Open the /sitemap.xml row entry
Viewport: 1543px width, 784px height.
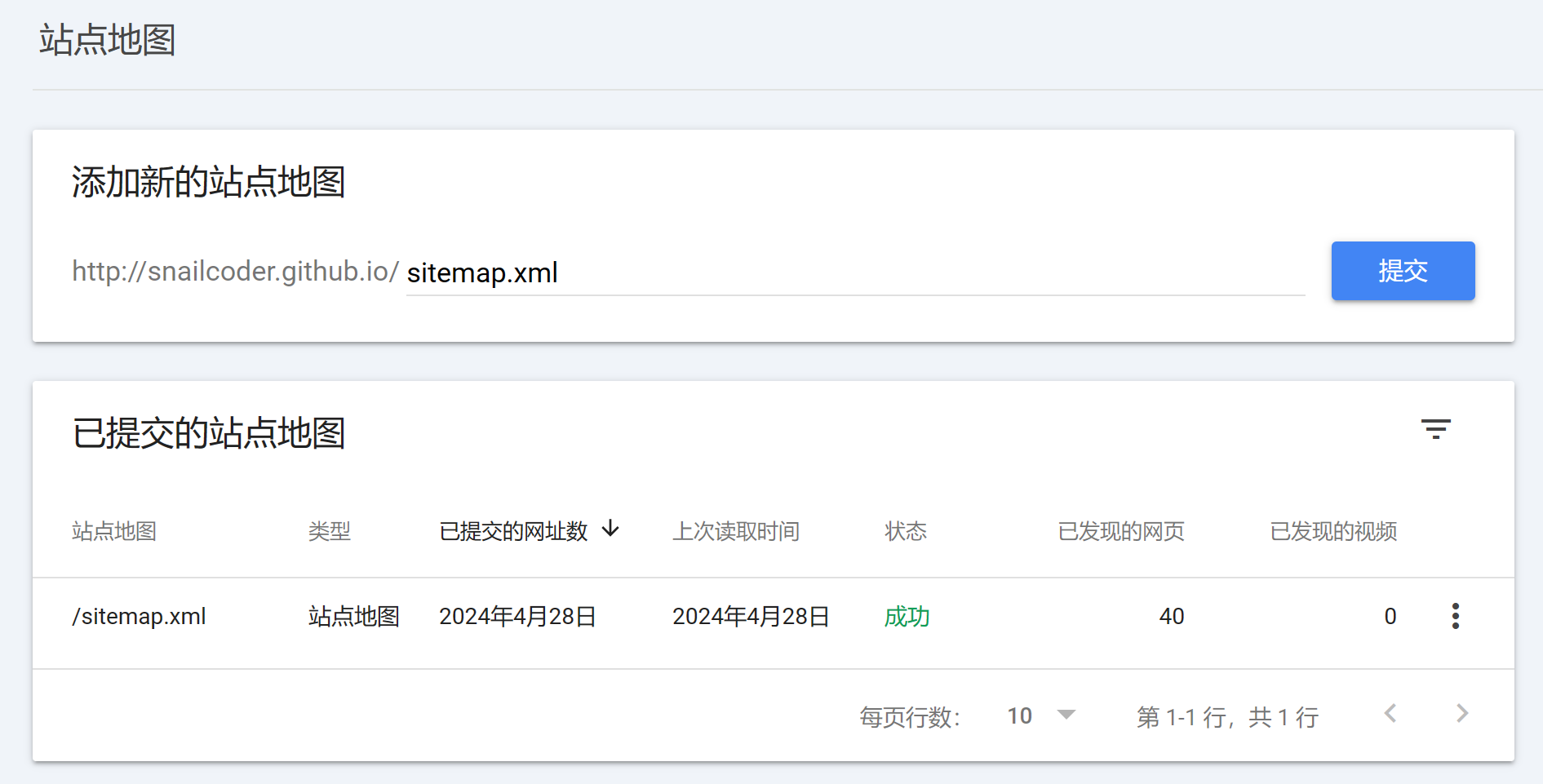[139, 616]
